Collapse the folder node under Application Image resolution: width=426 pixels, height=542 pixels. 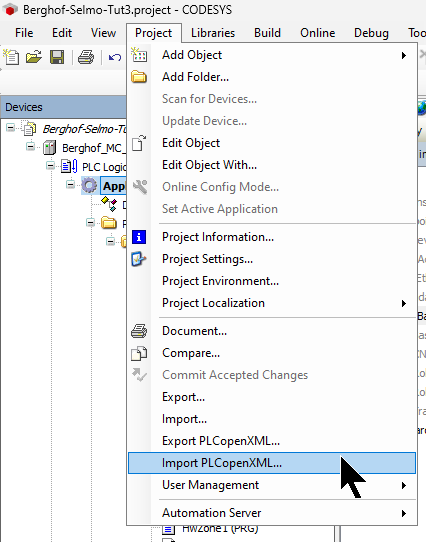(91, 222)
